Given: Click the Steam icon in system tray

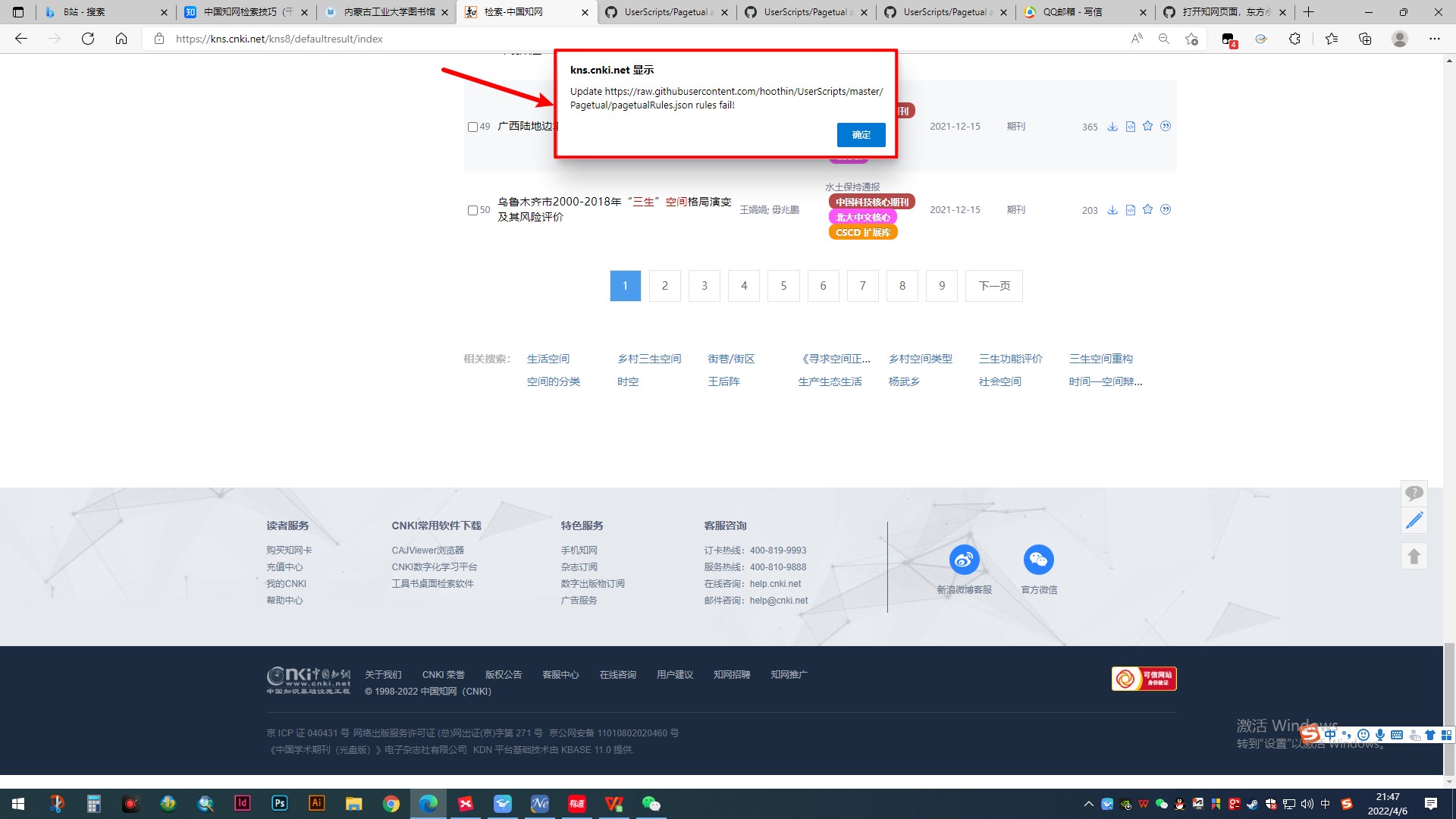Looking at the screenshot, I should coord(1253,804).
